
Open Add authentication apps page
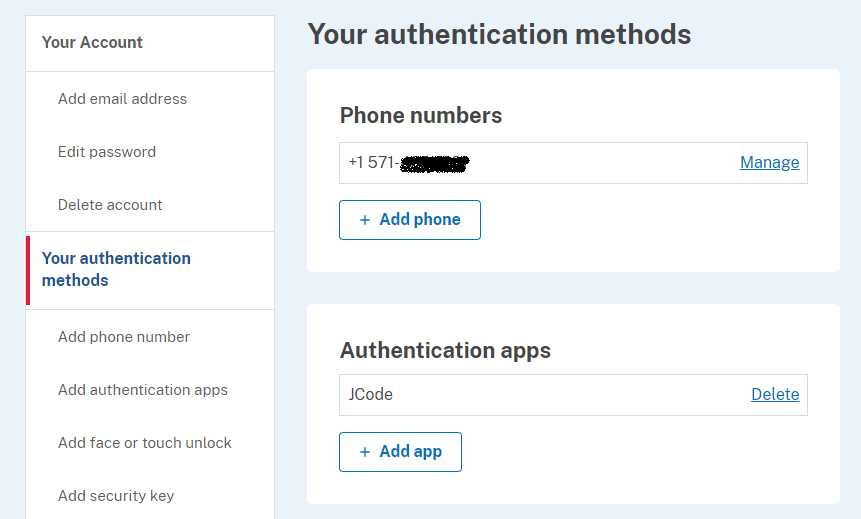click(143, 390)
